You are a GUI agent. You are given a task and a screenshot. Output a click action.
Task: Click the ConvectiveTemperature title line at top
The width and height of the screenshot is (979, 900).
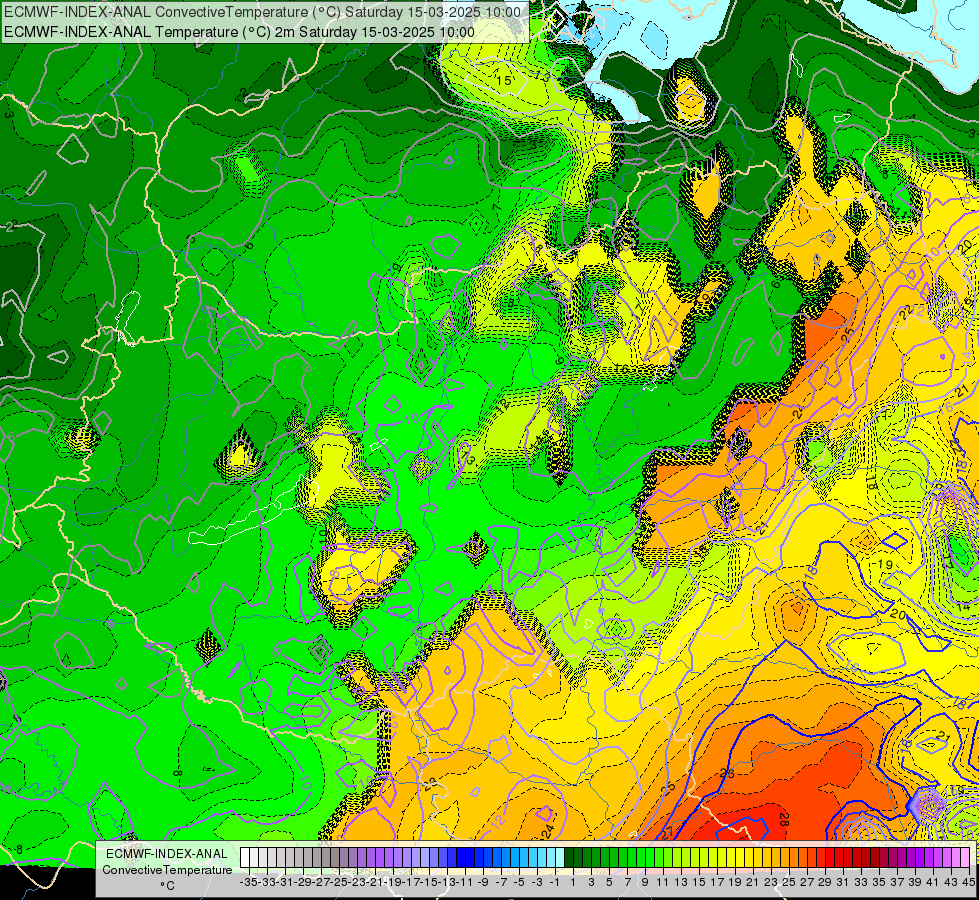pyautogui.click(x=262, y=12)
